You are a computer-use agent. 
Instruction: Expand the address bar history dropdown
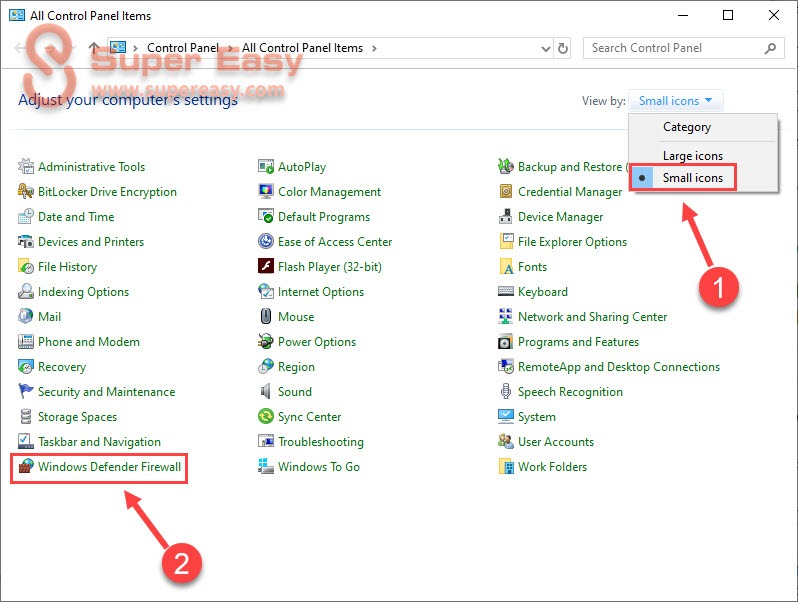tap(546, 48)
